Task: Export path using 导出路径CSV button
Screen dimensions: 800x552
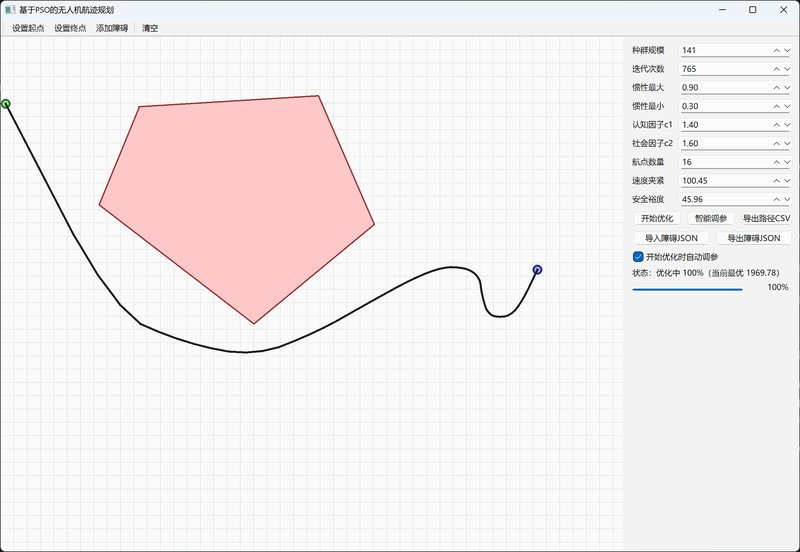Action: [766, 218]
